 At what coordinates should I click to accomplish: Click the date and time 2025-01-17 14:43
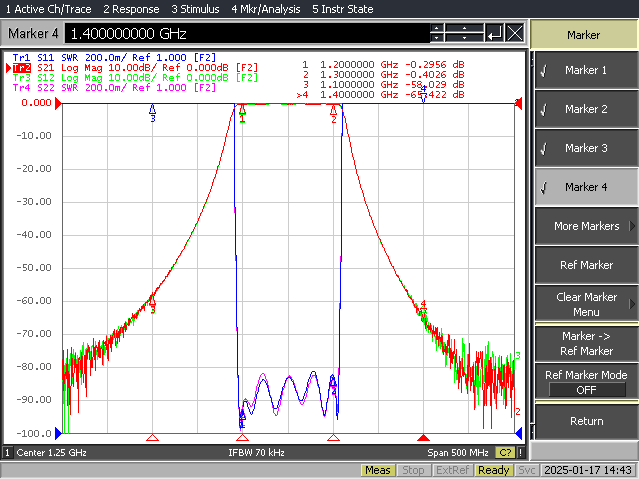[588, 470]
